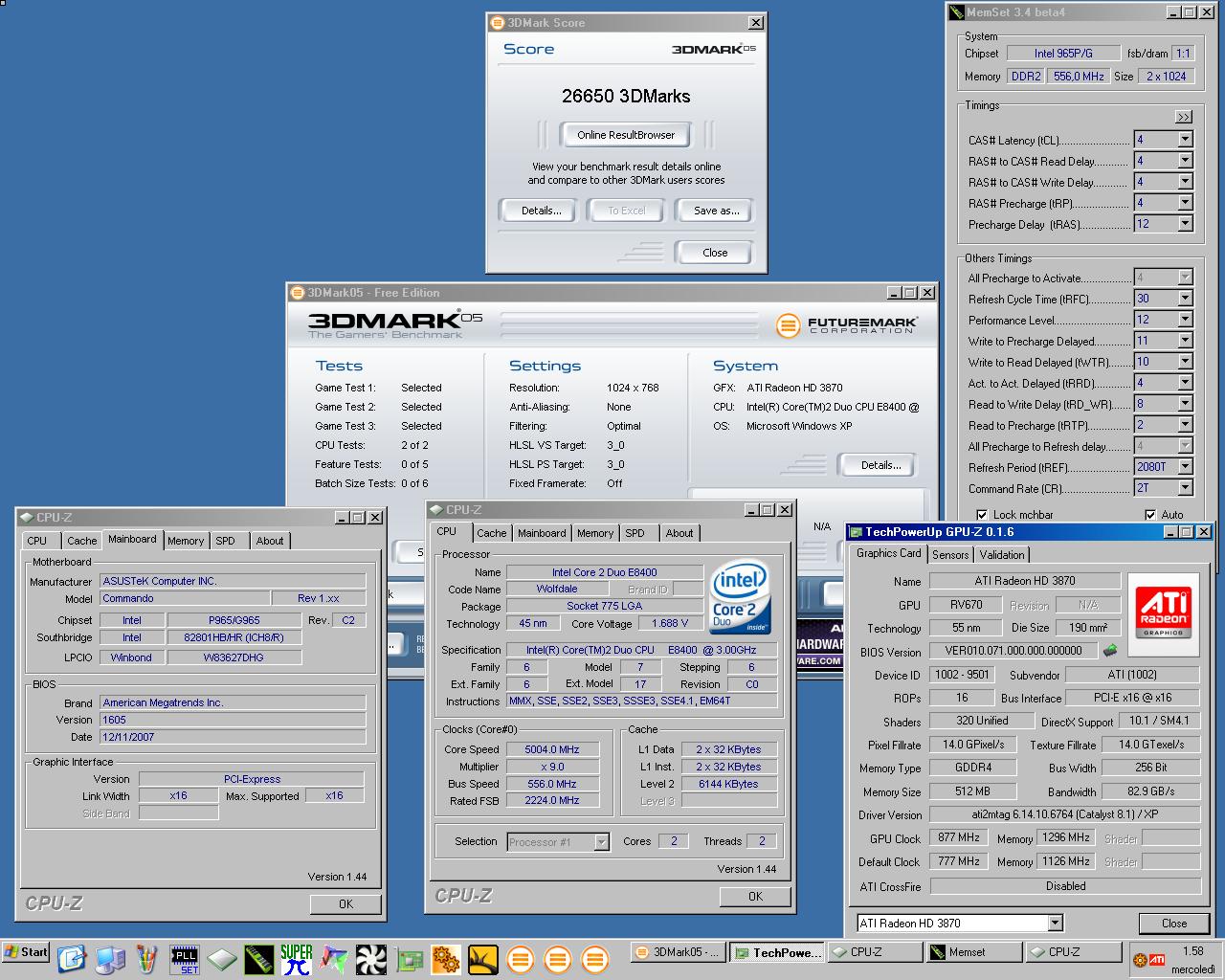The height and width of the screenshot is (980, 1225).
Task: Click the ATI tray icon in system tray
Action: pos(1157,960)
